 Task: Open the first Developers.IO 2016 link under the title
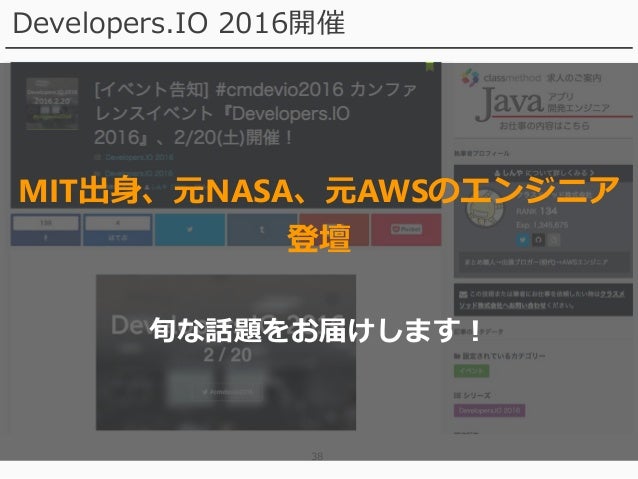coord(139,157)
